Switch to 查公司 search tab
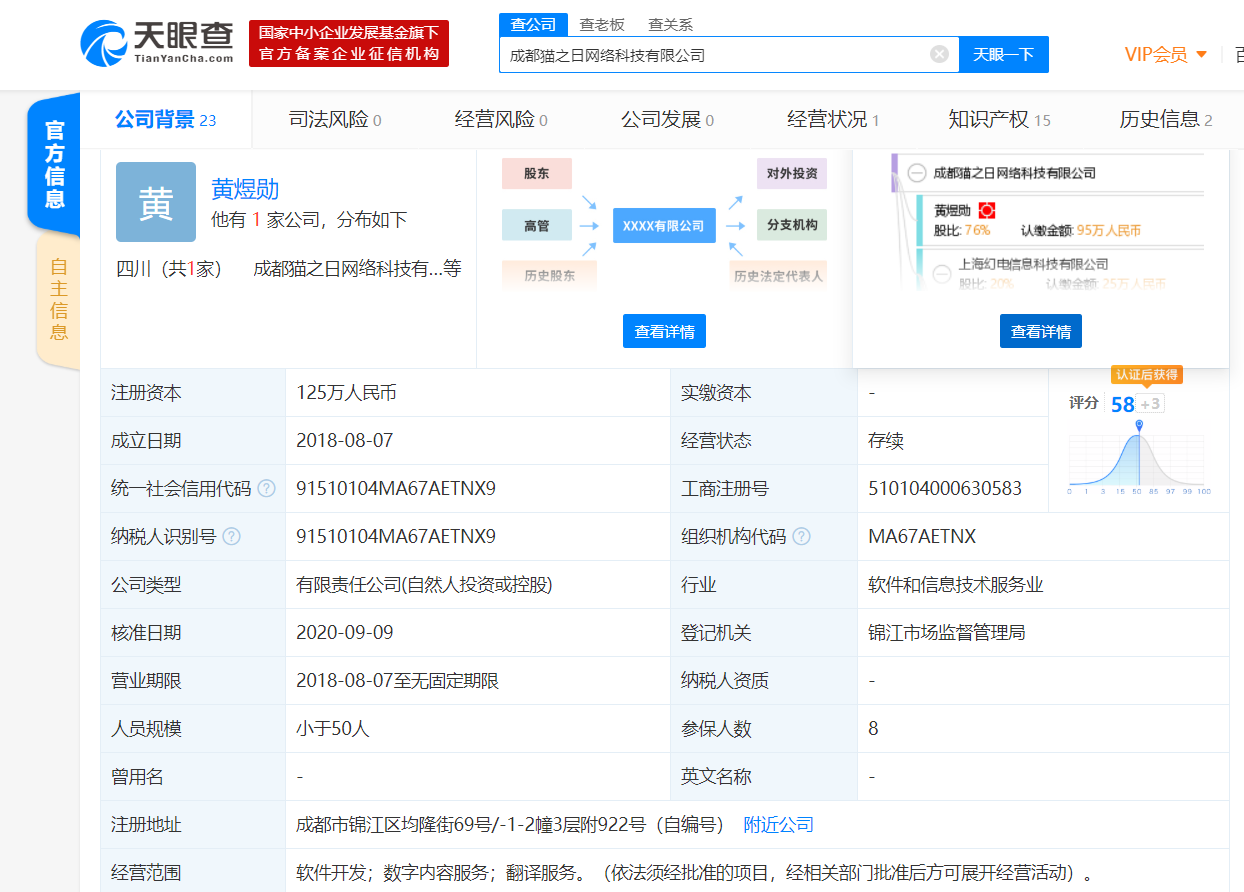 tap(533, 25)
